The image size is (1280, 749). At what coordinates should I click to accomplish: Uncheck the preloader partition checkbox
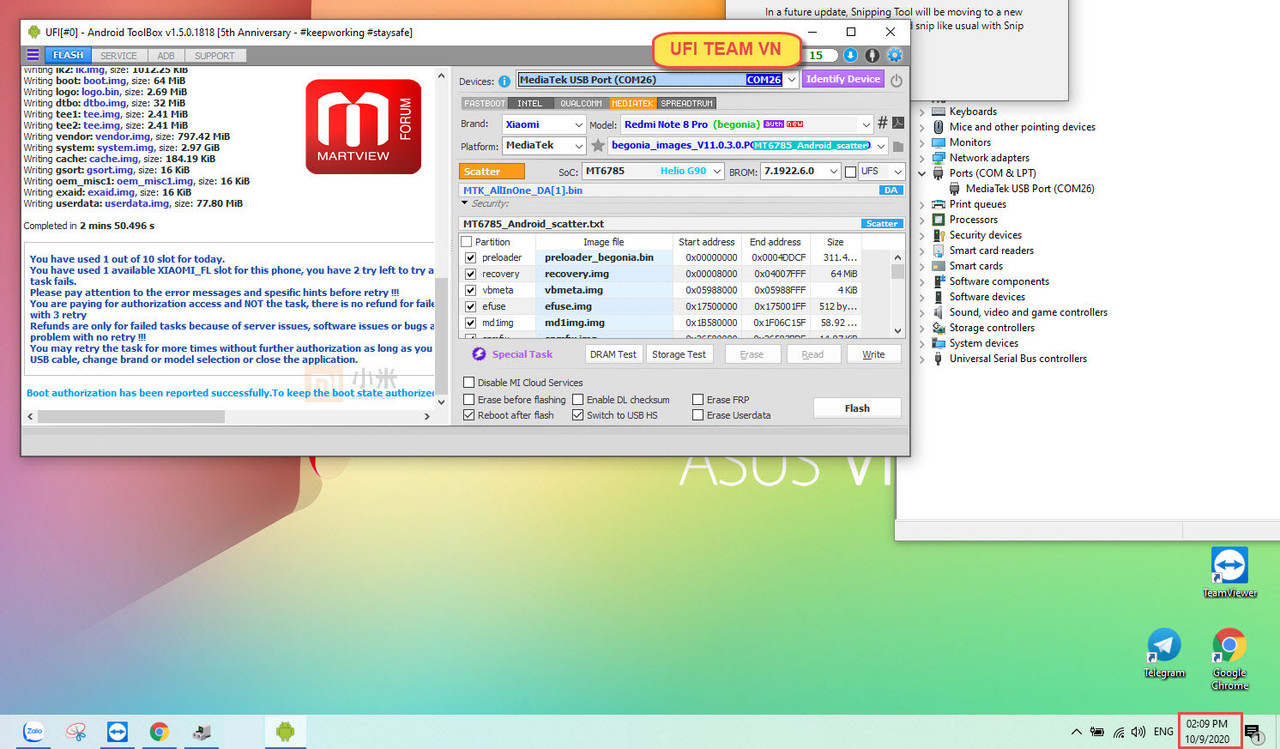pos(471,258)
